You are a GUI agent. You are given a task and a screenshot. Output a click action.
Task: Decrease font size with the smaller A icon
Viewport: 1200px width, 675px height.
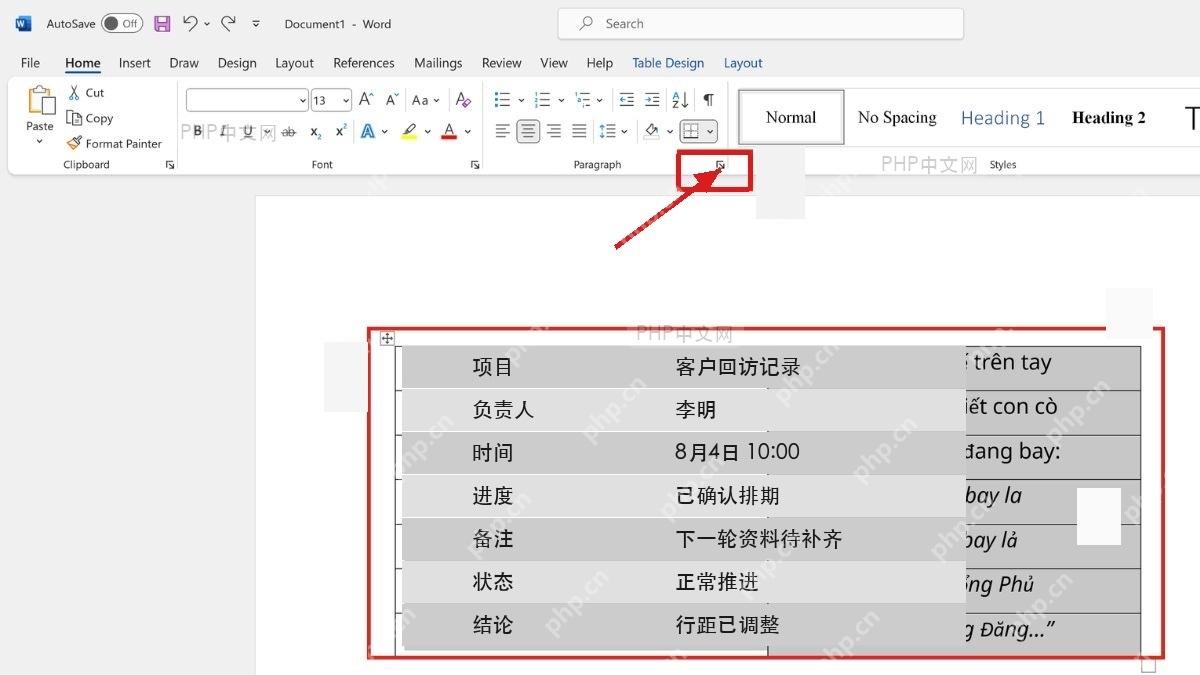tap(391, 100)
